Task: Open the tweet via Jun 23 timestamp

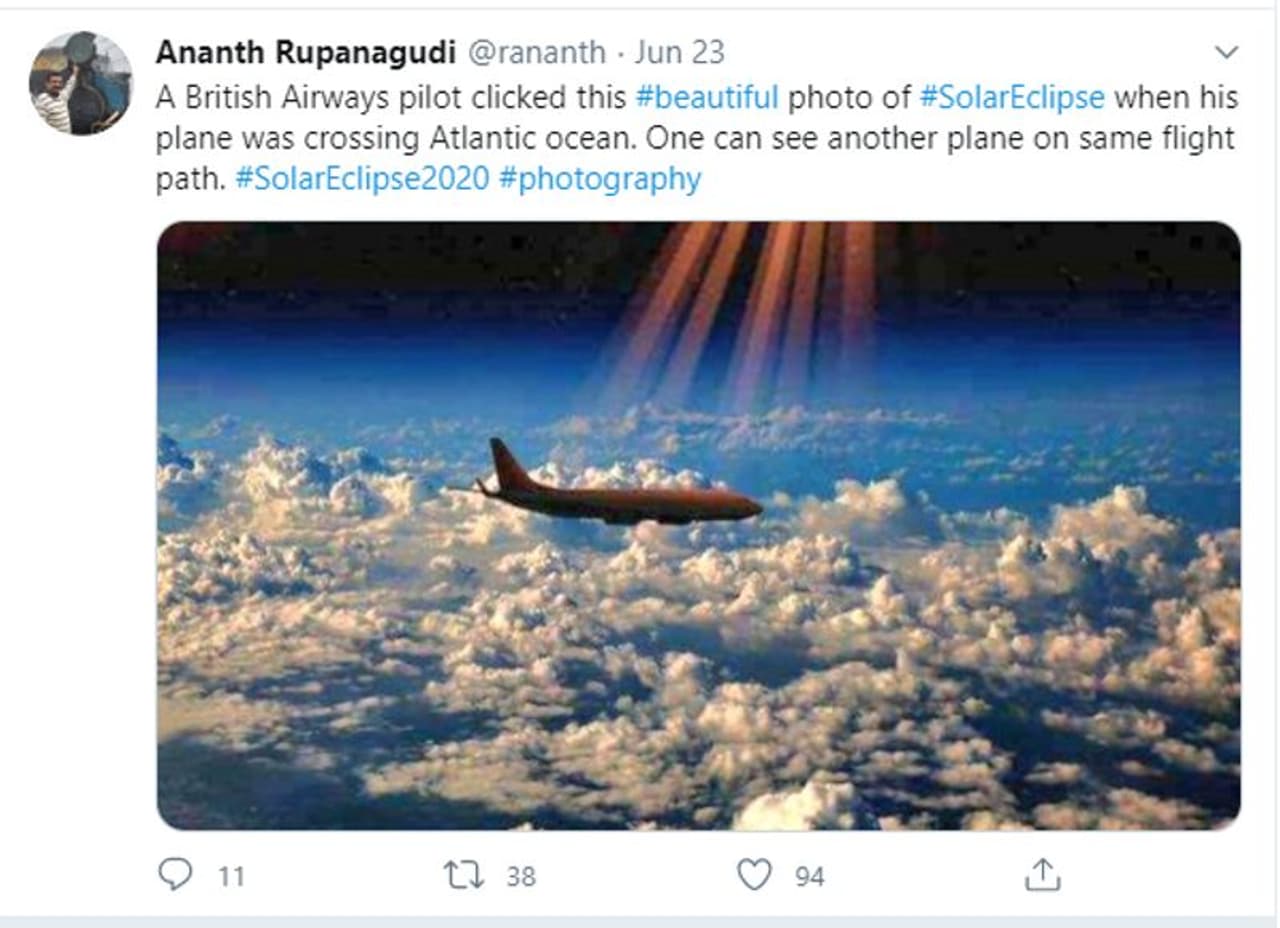Action: coord(679,52)
